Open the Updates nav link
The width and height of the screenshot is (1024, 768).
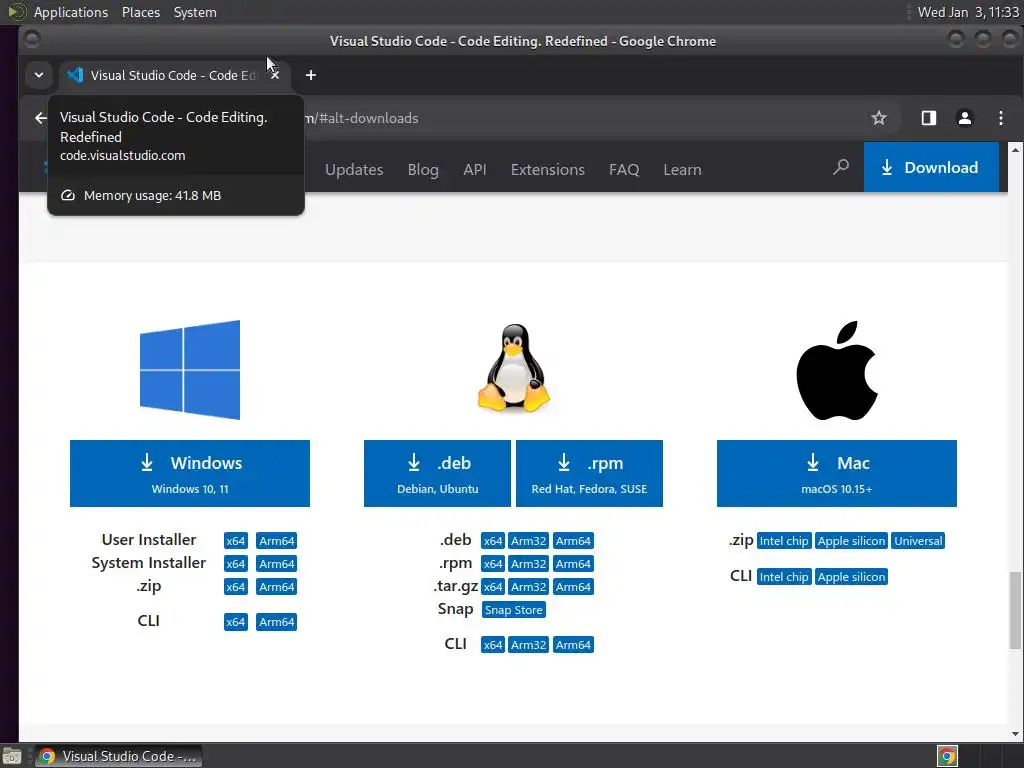pyautogui.click(x=354, y=170)
